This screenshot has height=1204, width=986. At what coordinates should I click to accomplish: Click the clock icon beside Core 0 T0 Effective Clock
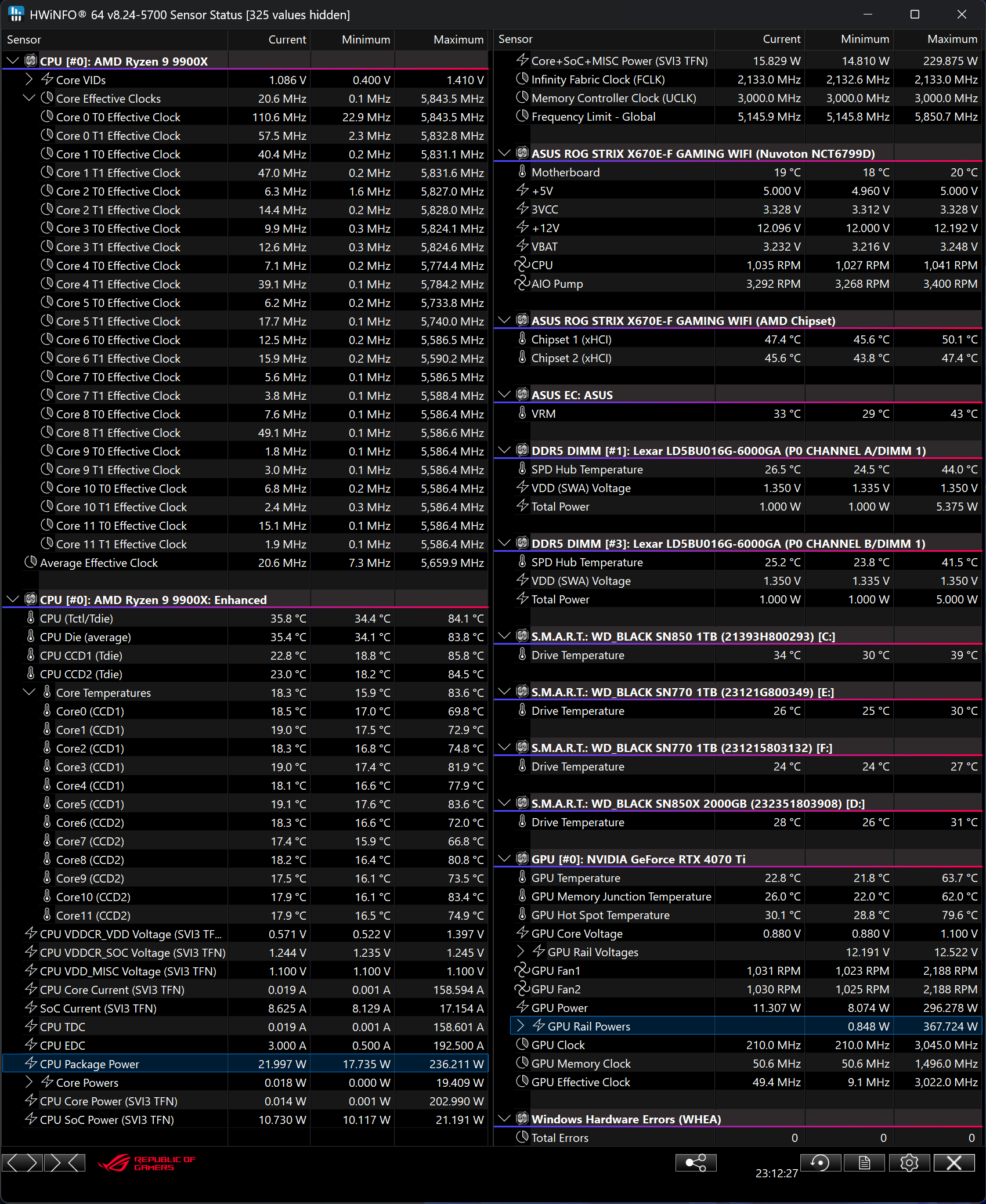point(48,117)
